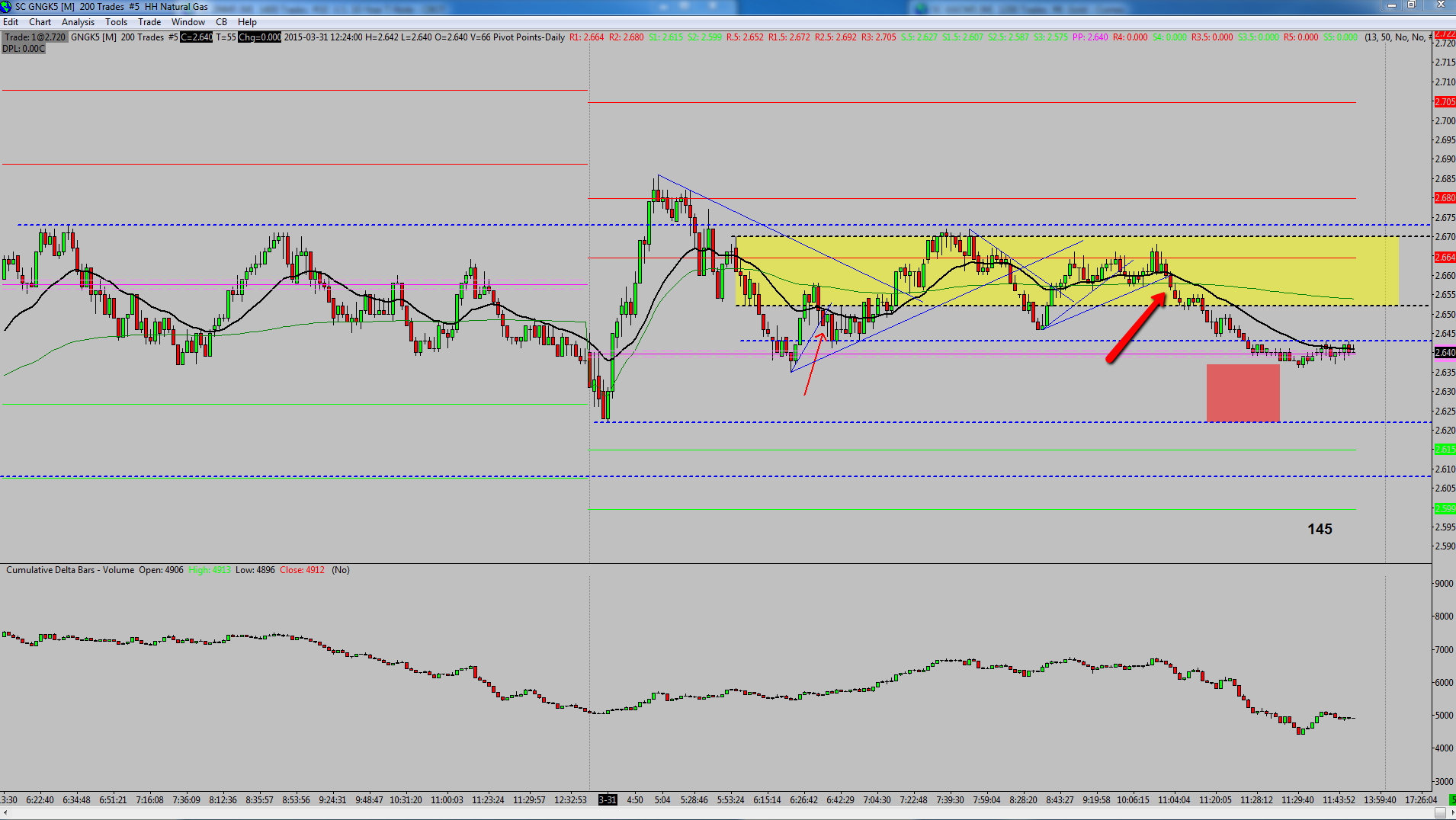Open the Edit menu

(11, 22)
